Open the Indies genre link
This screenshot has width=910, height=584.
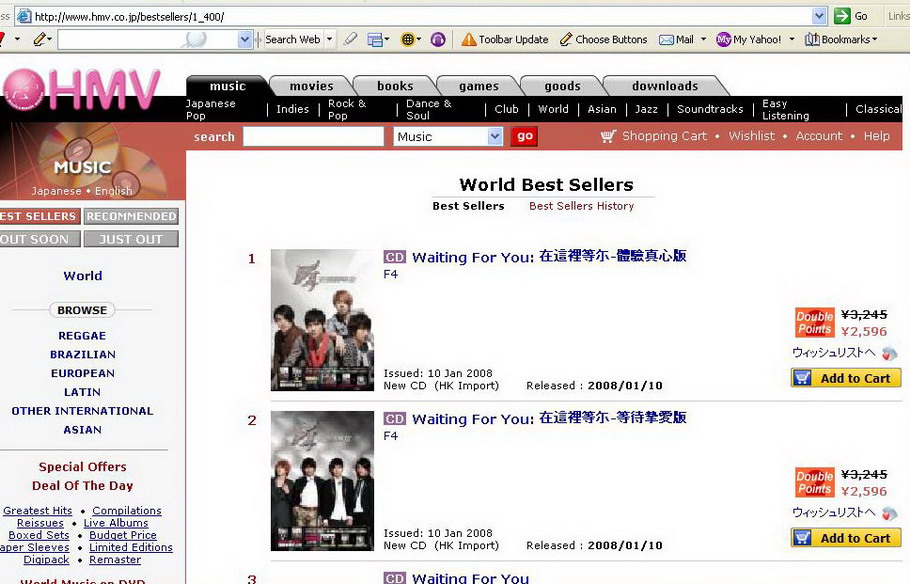pyautogui.click(x=292, y=109)
